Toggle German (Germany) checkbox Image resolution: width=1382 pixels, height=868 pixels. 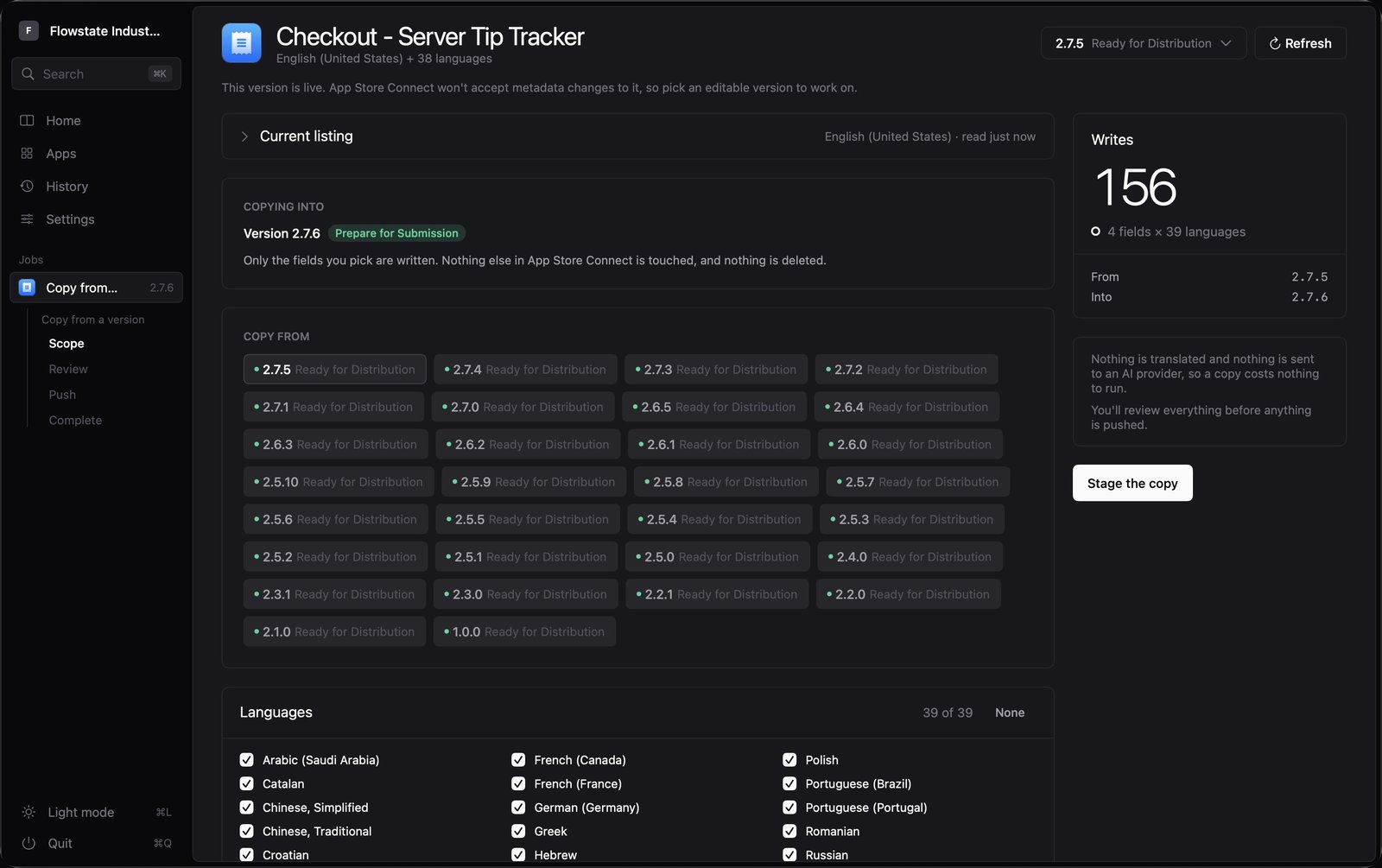pos(518,808)
